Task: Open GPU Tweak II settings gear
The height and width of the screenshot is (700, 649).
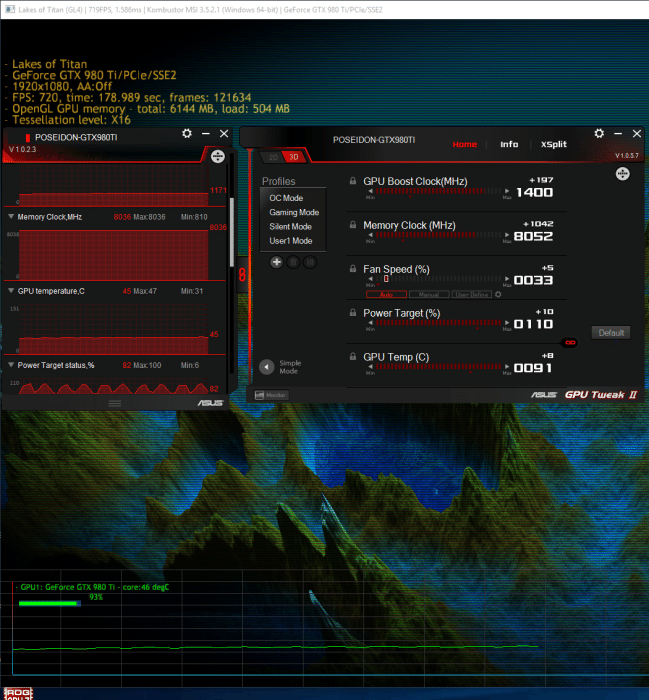Action: click(x=599, y=133)
